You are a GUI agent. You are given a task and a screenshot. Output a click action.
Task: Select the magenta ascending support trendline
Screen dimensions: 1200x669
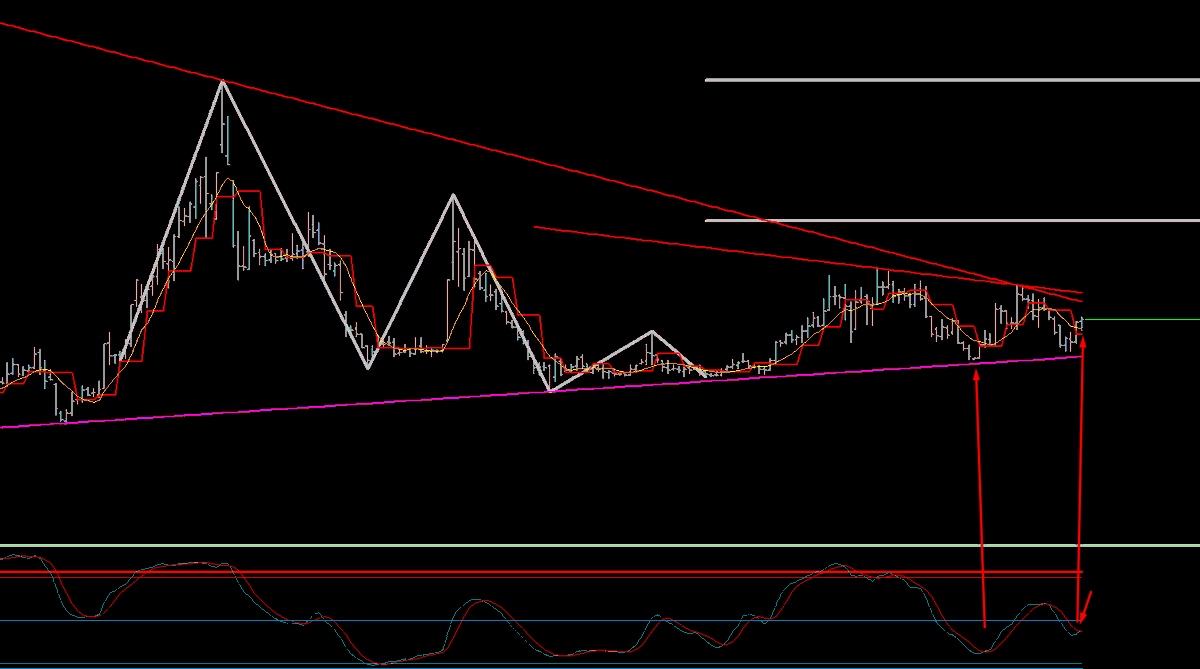click(540, 392)
